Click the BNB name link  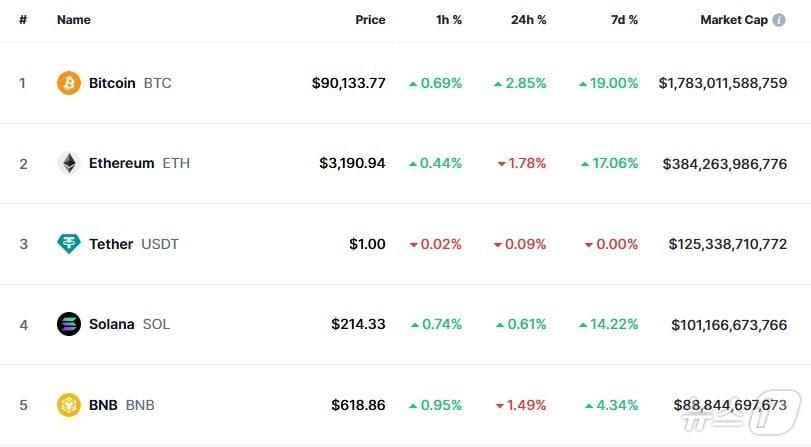(x=103, y=405)
